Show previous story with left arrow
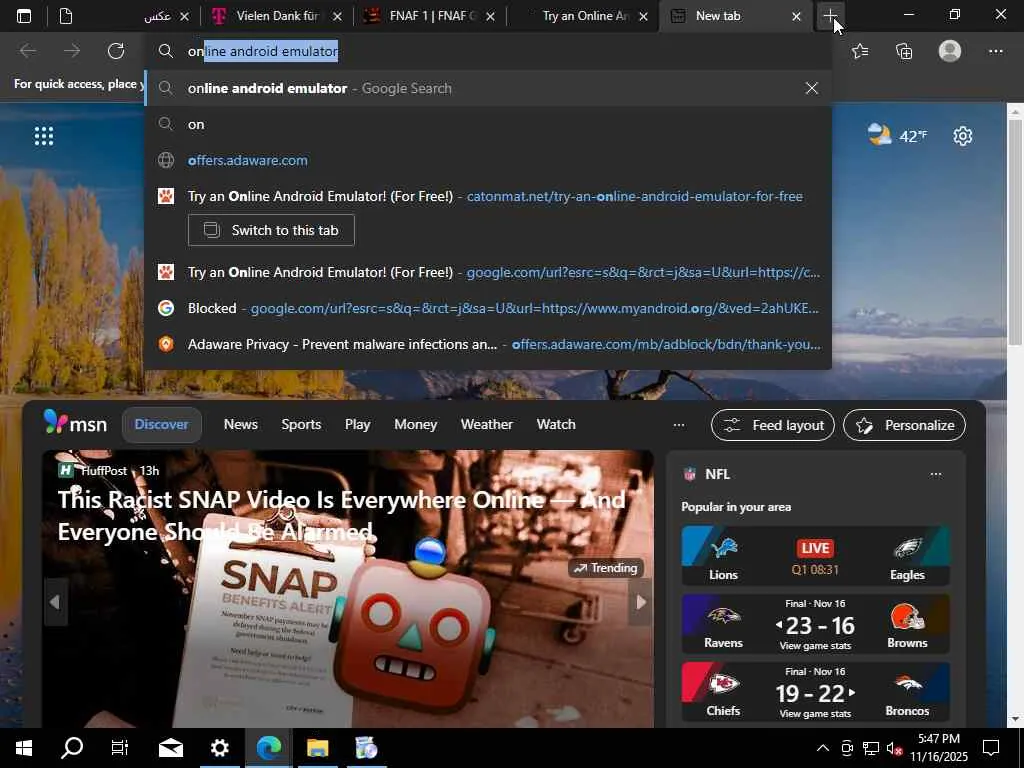The height and width of the screenshot is (768, 1024). coord(55,602)
